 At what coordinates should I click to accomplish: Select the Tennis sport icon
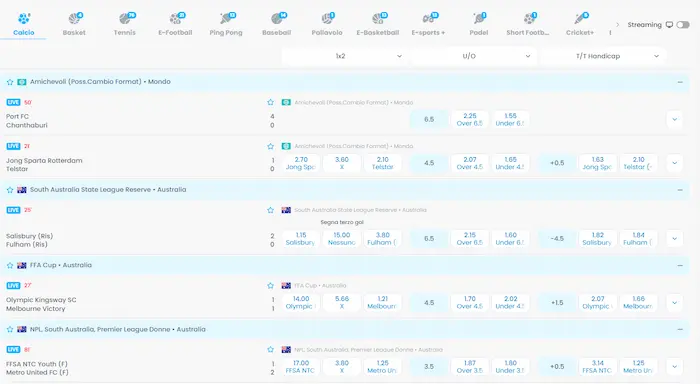(125, 19)
